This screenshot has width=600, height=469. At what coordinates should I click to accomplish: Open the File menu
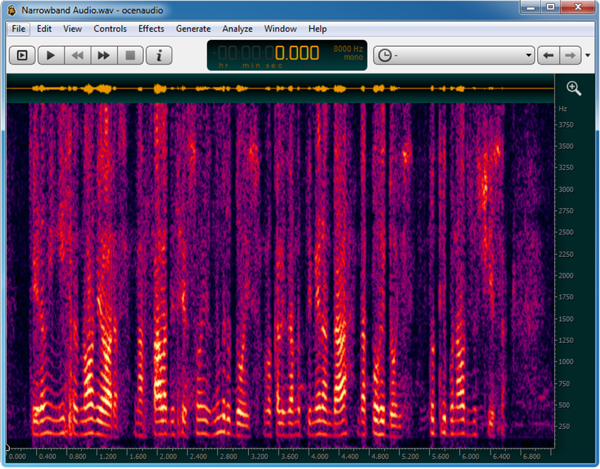click(x=18, y=29)
